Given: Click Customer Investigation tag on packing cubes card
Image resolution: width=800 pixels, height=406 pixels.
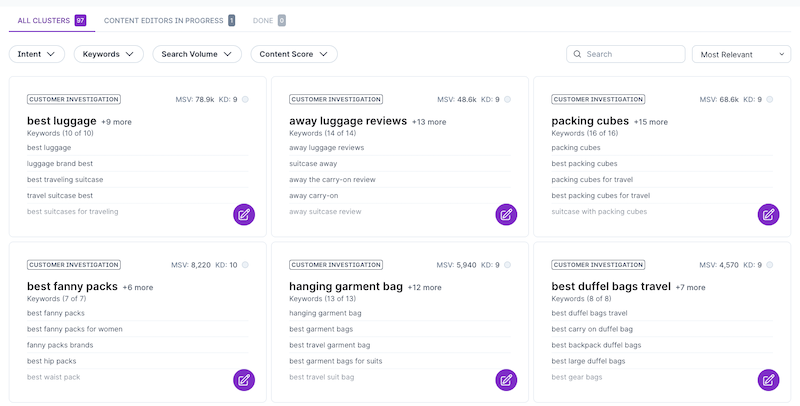Looking at the screenshot, I should (x=598, y=99).
